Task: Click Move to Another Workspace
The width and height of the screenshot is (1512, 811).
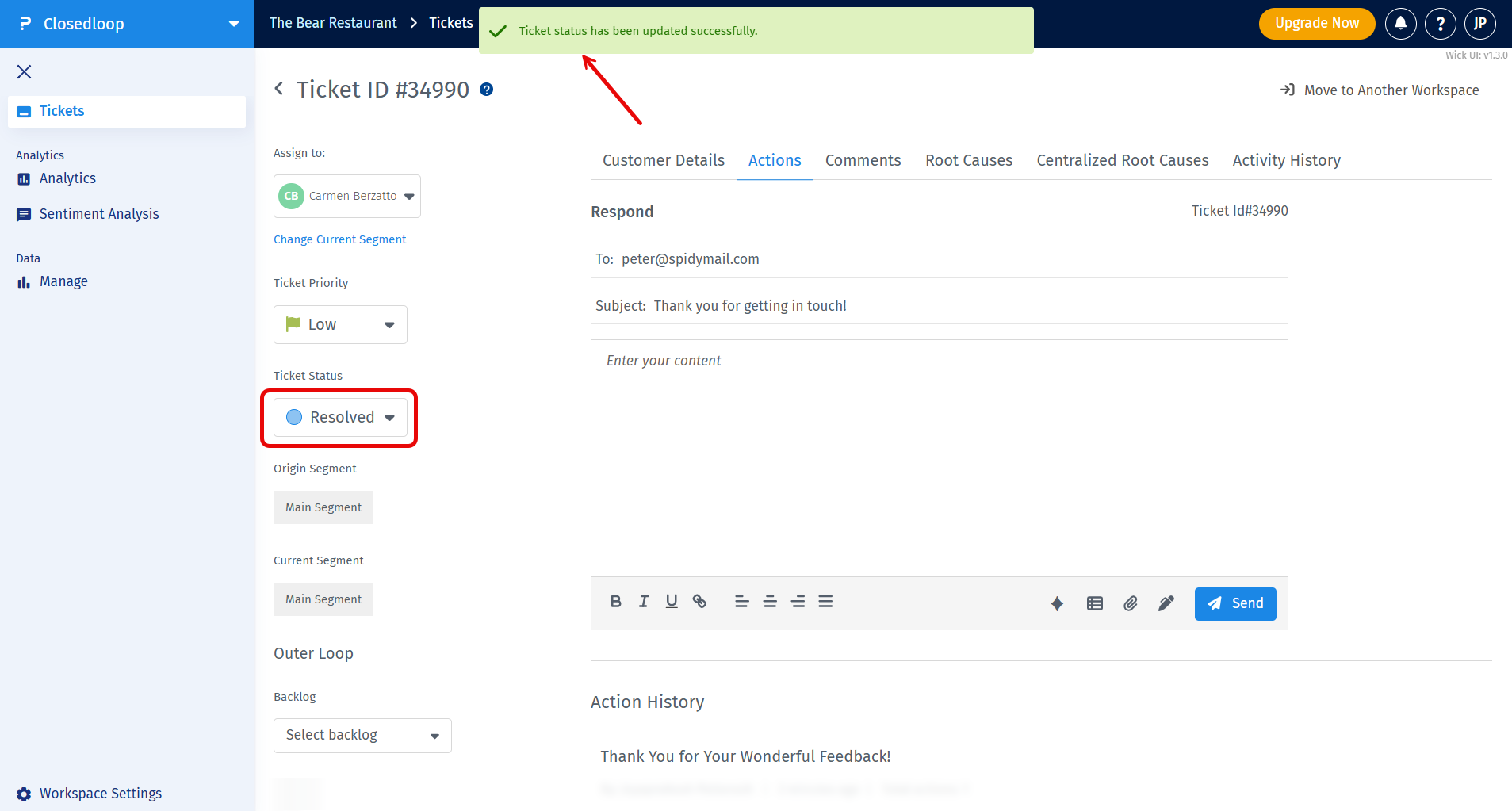Action: click(x=1380, y=90)
